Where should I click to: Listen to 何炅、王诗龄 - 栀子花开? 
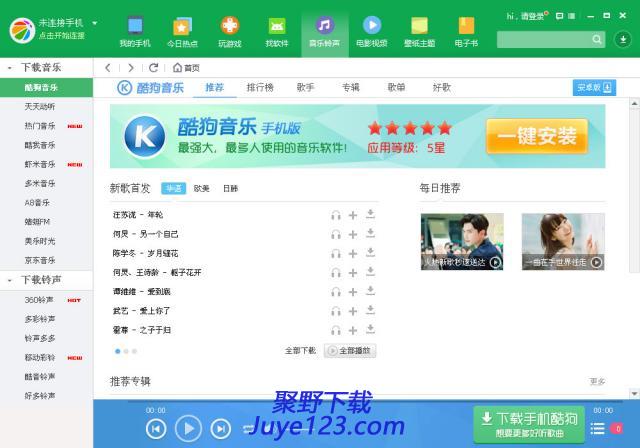336,273
